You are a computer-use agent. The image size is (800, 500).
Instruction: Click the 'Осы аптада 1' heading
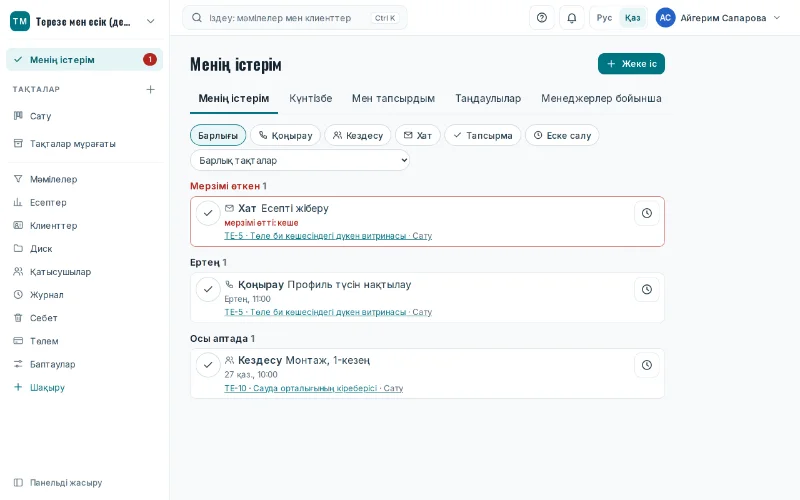pyautogui.click(x=222, y=338)
